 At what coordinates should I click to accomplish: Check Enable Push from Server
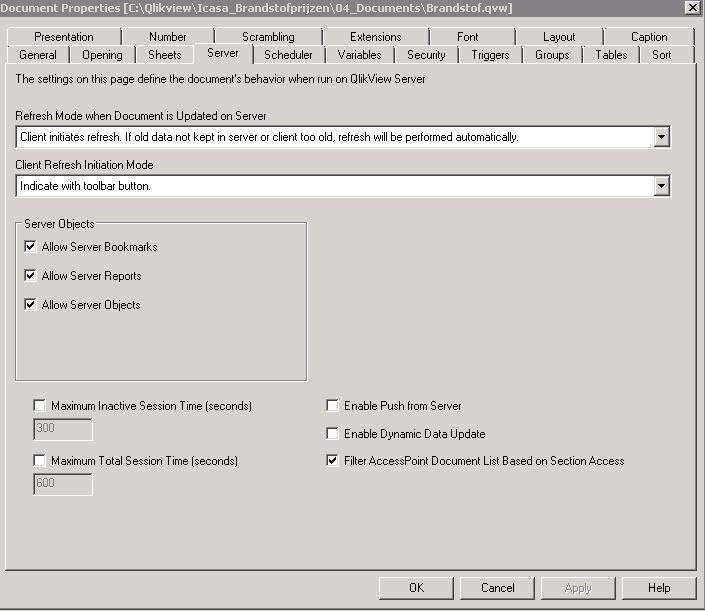tap(332, 406)
